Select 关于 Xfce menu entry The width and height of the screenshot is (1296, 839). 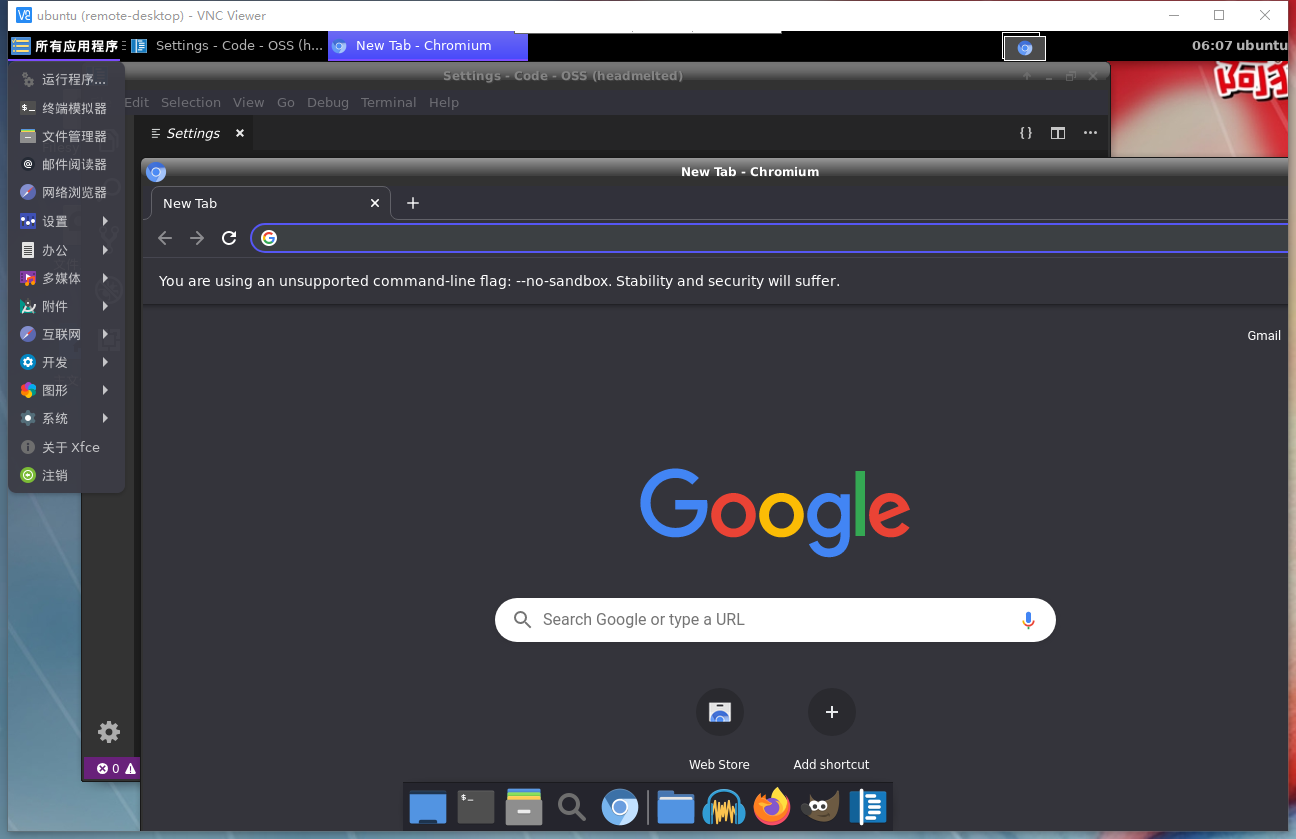(x=66, y=447)
